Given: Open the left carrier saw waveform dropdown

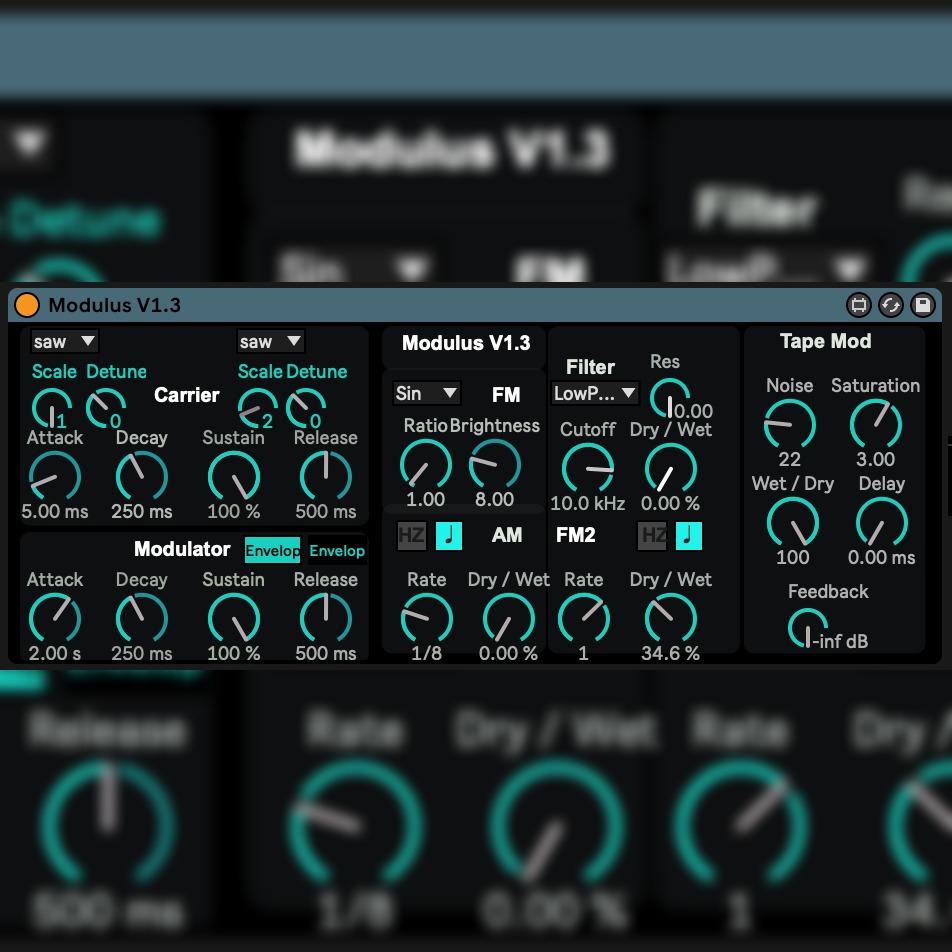Looking at the screenshot, I should (x=64, y=342).
